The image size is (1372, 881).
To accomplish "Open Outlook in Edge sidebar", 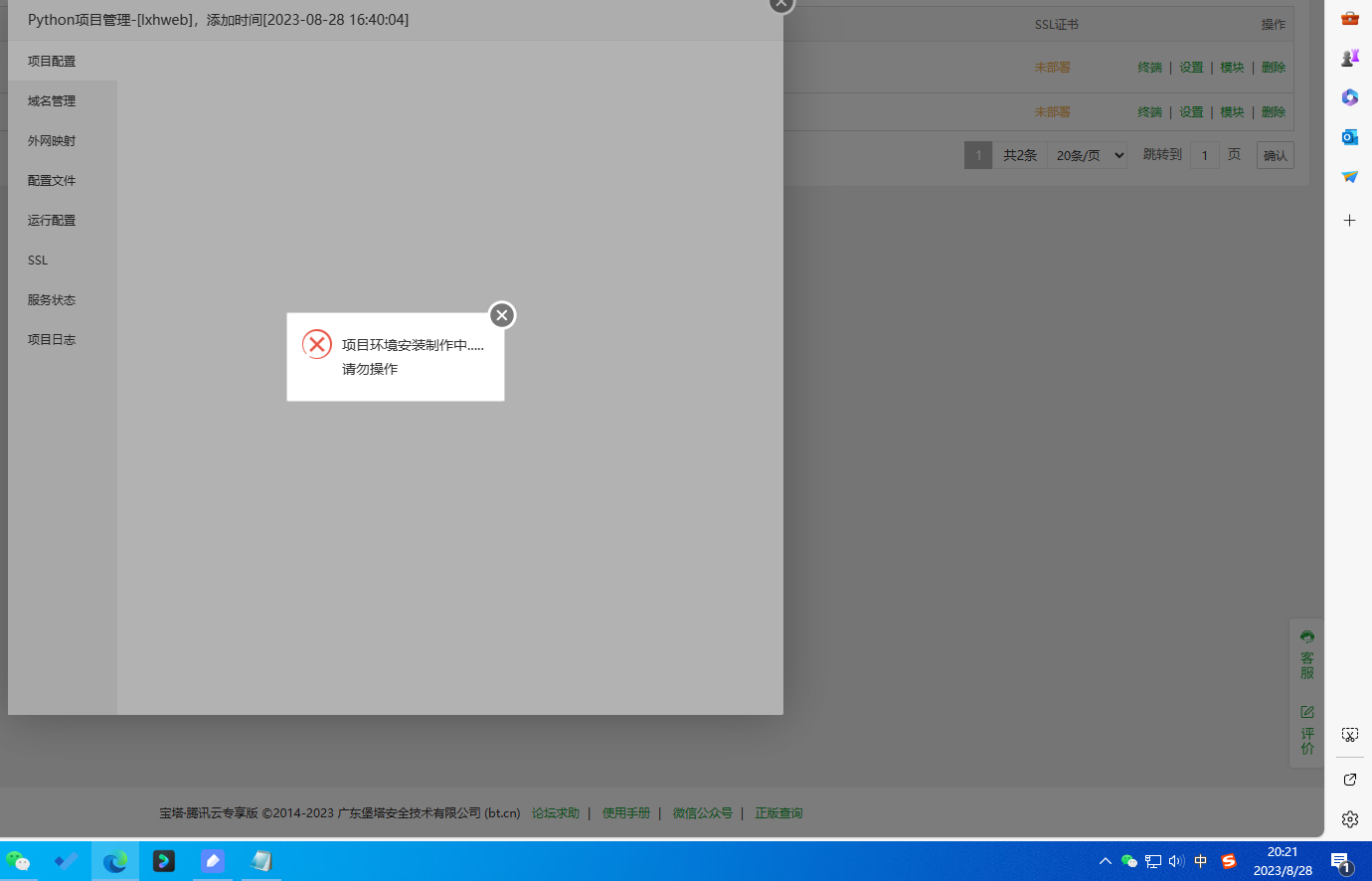I will [1349, 137].
